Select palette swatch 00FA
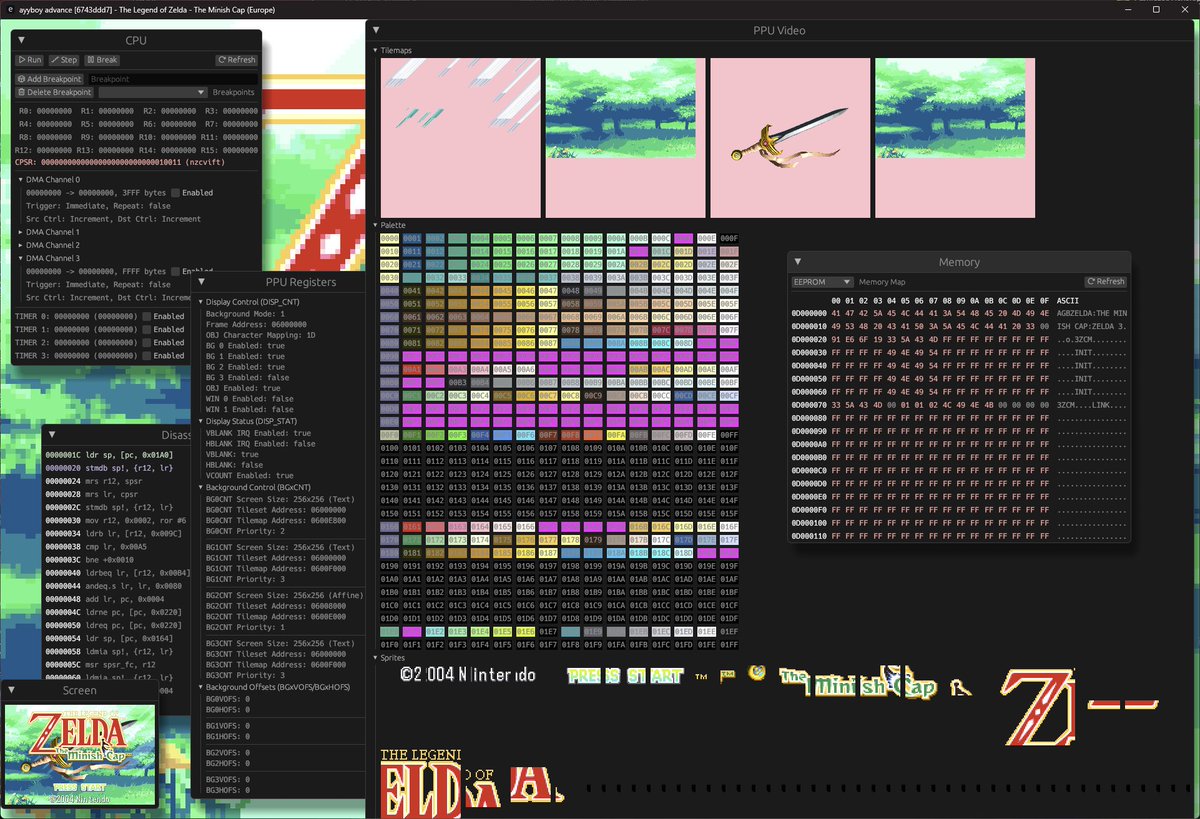The height and width of the screenshot is (819, 1200). point(615,435)
